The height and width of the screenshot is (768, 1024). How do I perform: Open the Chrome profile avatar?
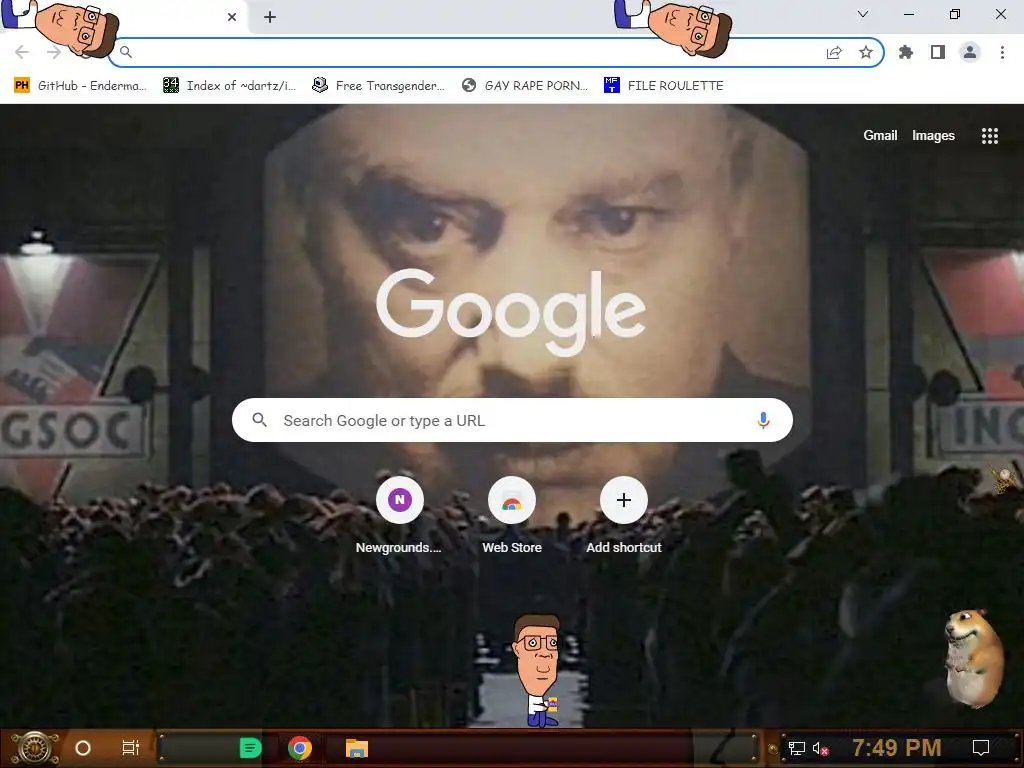coord(970,52)
